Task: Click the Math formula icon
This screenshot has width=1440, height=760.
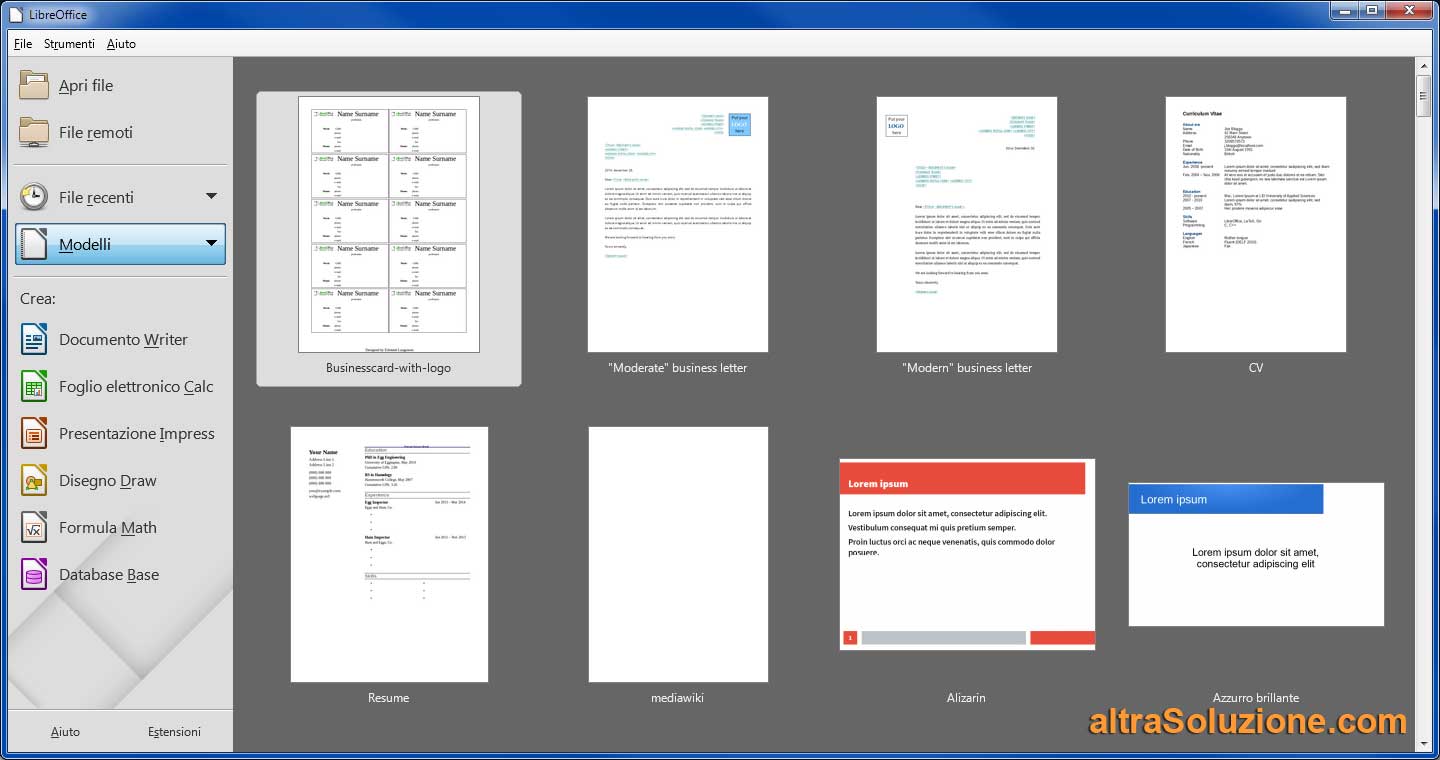Action: 34,527
